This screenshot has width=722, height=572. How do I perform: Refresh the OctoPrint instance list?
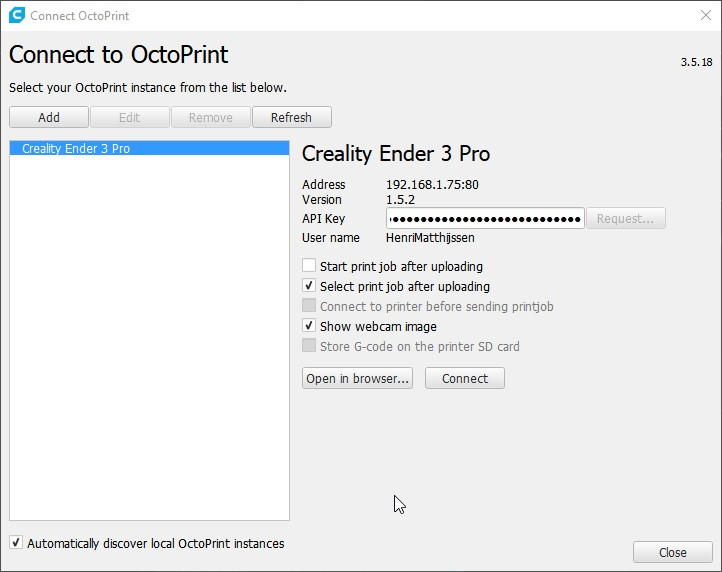[291, 117]
